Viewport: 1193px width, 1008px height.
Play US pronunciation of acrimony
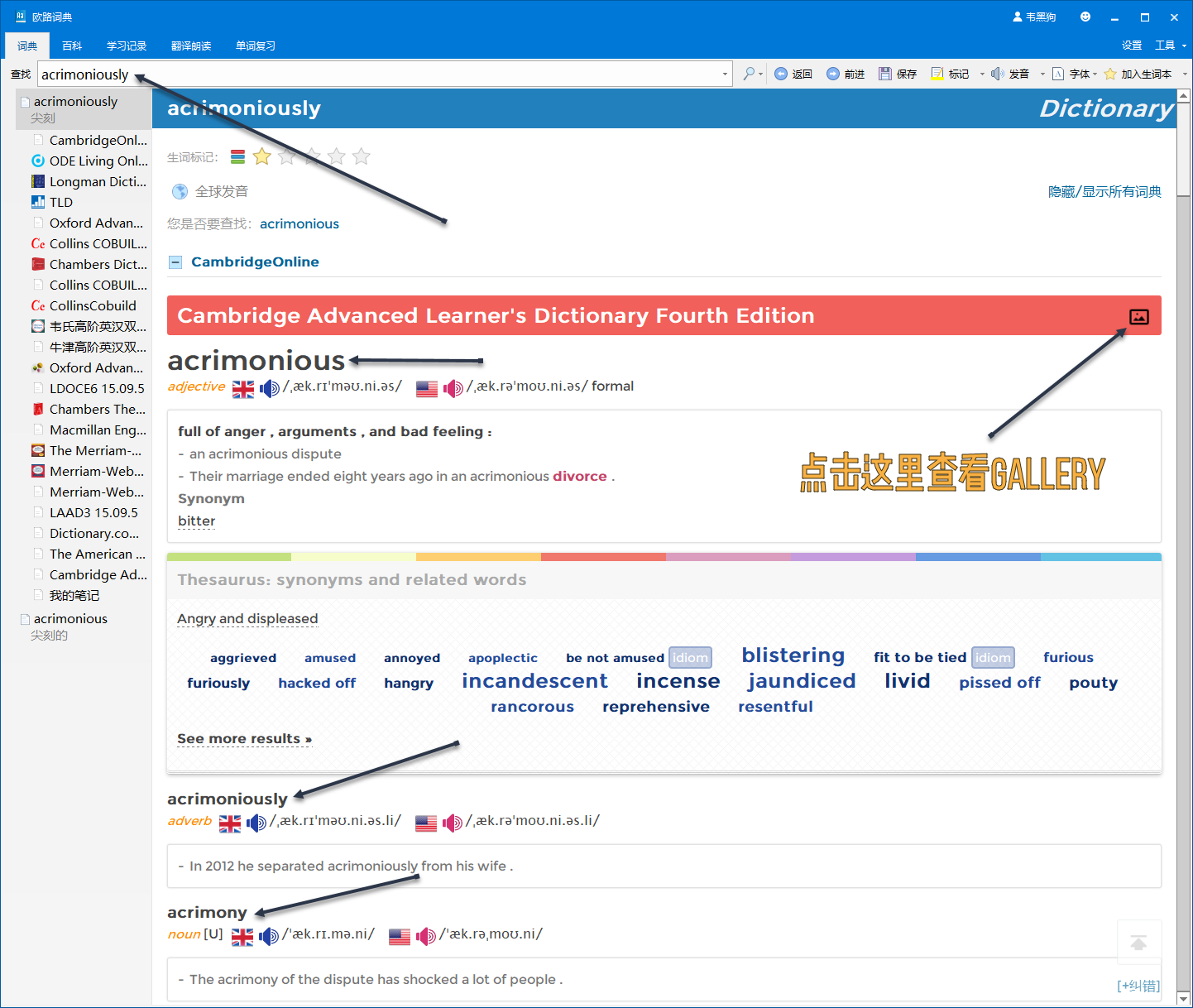click(426, 936)
